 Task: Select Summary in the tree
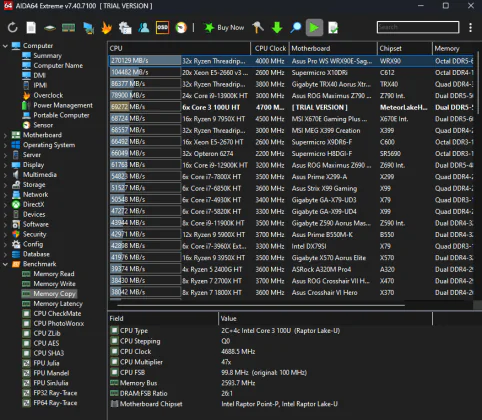47,56
